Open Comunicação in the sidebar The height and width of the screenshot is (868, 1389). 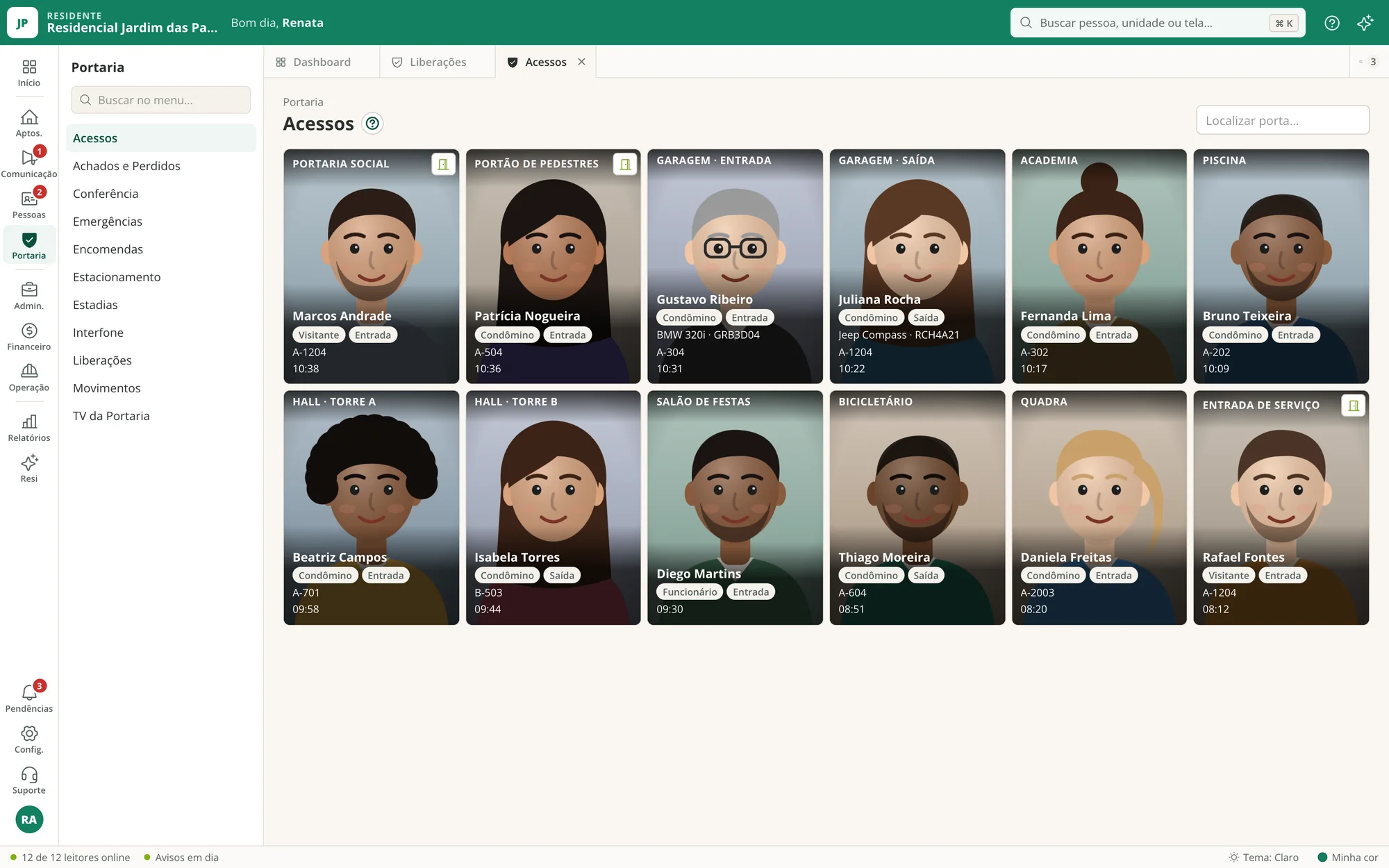(x=28, y=165)
